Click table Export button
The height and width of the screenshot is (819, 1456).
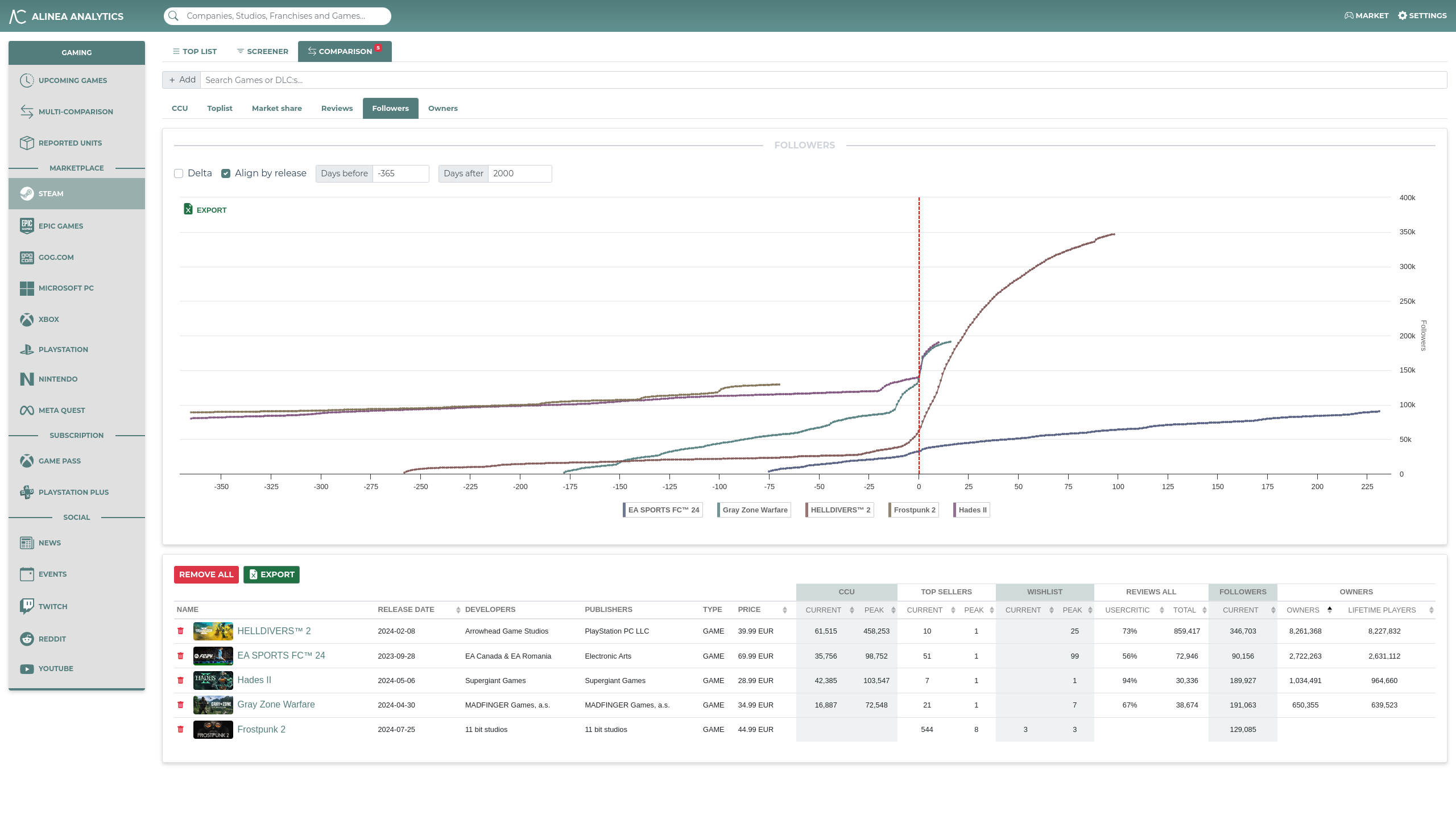[x=272, y=574]
